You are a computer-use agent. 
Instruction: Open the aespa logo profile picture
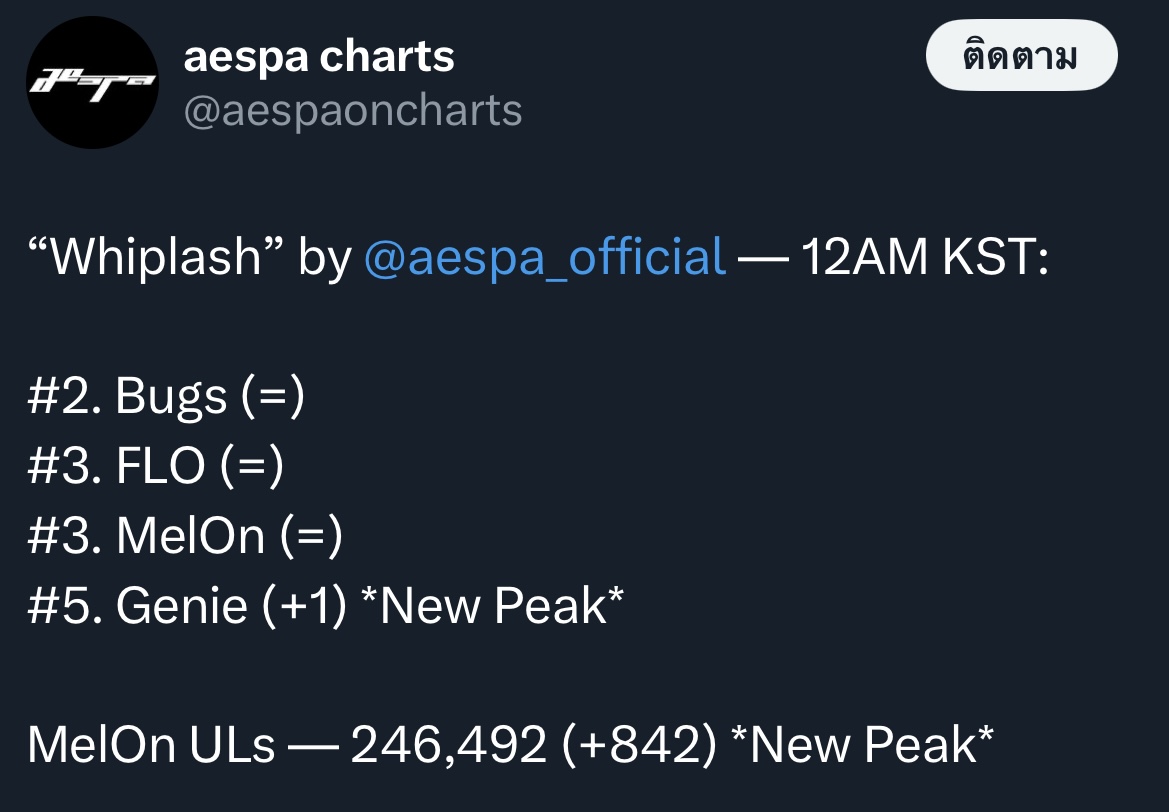click(92, 82)
